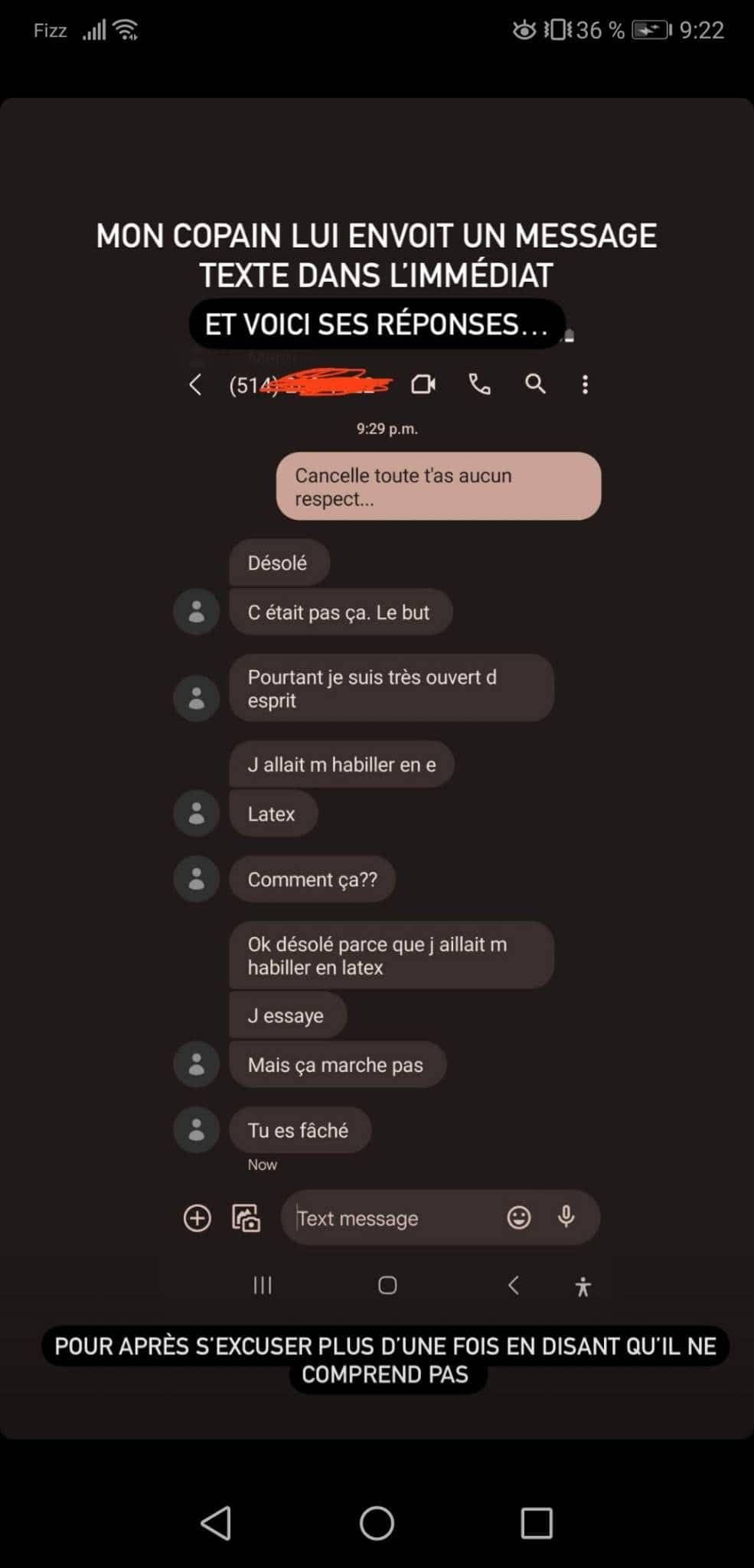The height and width of the screenshot is (1568, 754).
Task: Tap the inner recent apps three-bar button
Action: point(263,1285)
